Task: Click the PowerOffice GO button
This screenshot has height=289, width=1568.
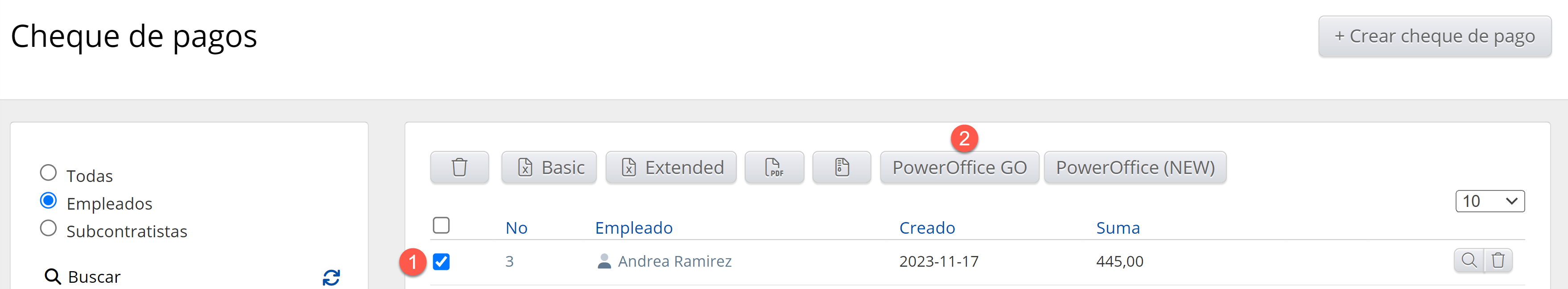Action: pos(959,167)
